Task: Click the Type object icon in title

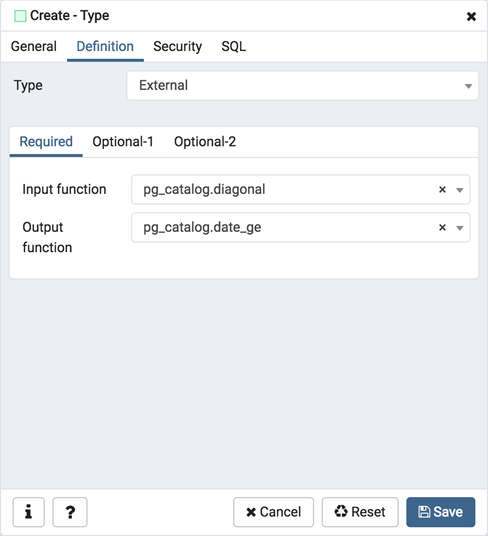Action: (20, 16)
